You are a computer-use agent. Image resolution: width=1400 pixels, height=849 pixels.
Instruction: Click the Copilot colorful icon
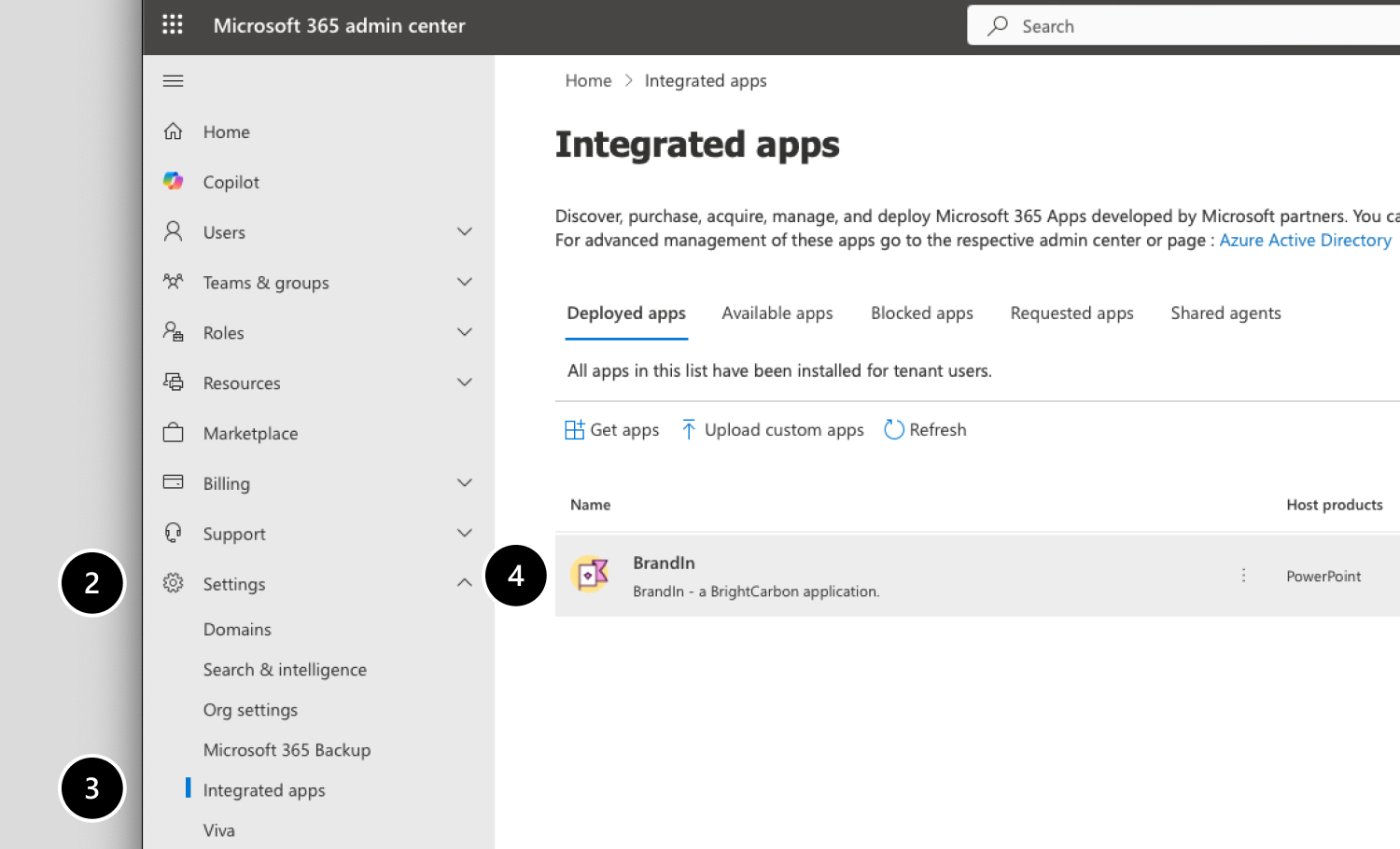tap(173, 181)
